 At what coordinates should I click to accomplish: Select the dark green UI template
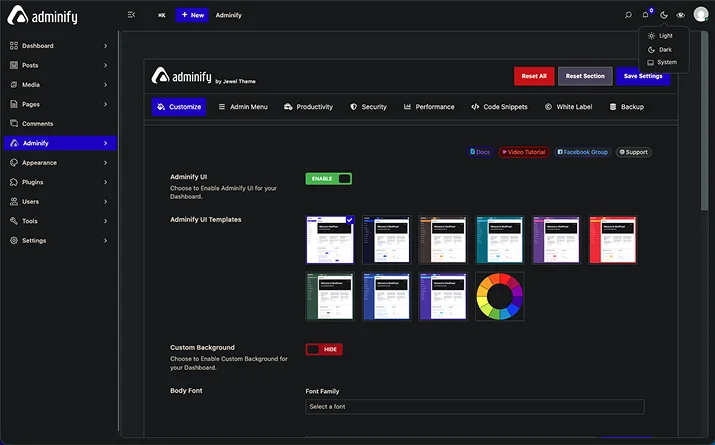tap(330, 296)
